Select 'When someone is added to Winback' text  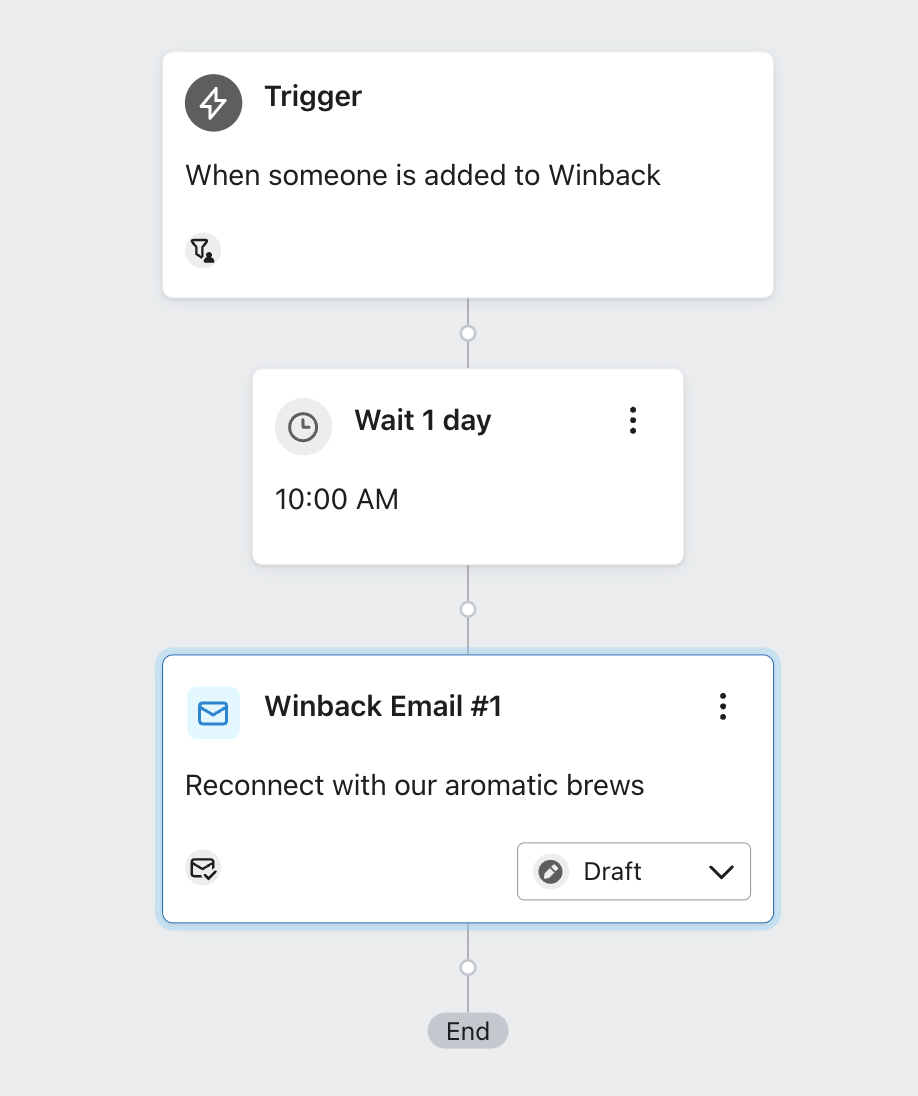point(422,175)
